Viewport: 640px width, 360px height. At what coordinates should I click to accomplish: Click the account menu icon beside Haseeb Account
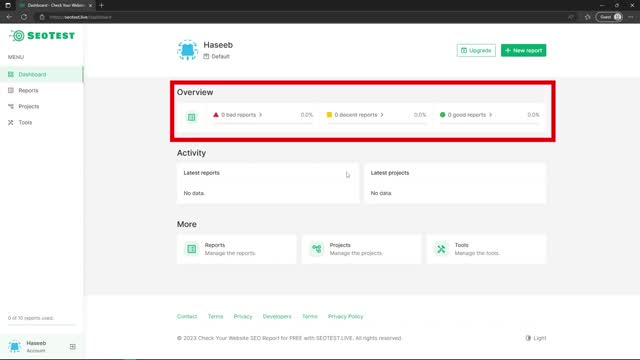point(73,347)
